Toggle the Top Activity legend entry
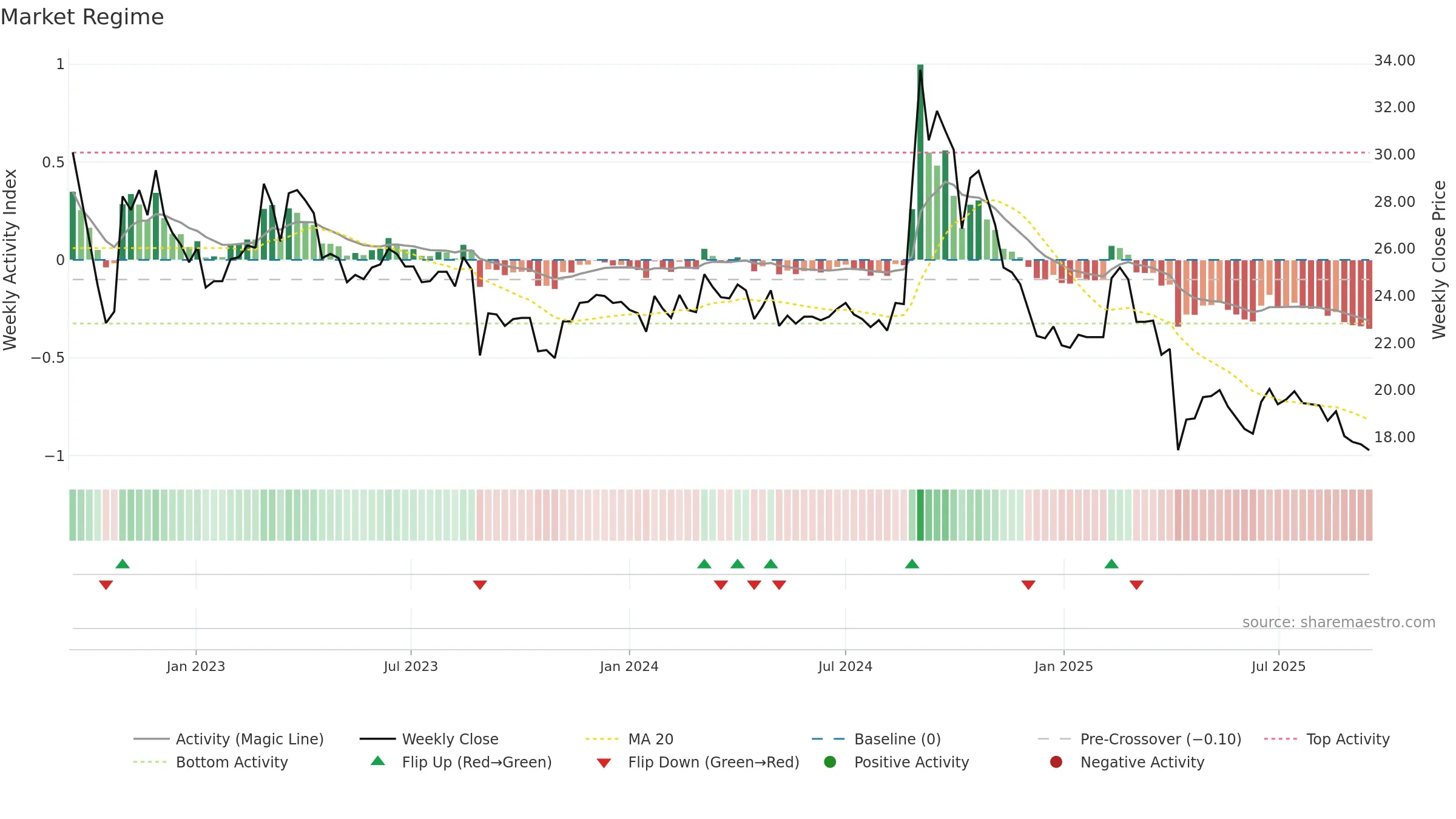Viewport: 1456px width, 819px height. point(1327,739)
